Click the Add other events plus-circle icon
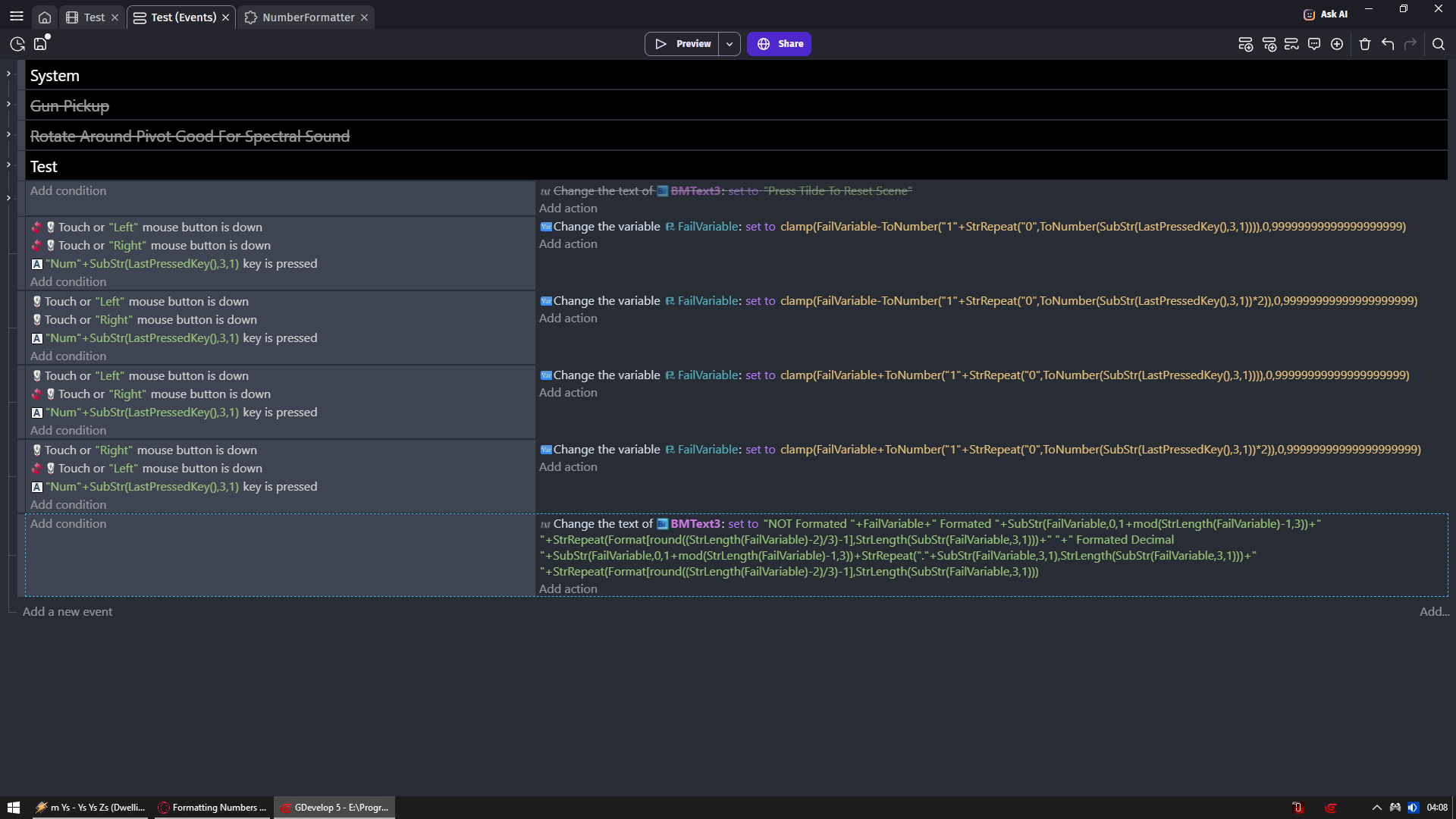 pyautogui.click(x=1337, y=44)
